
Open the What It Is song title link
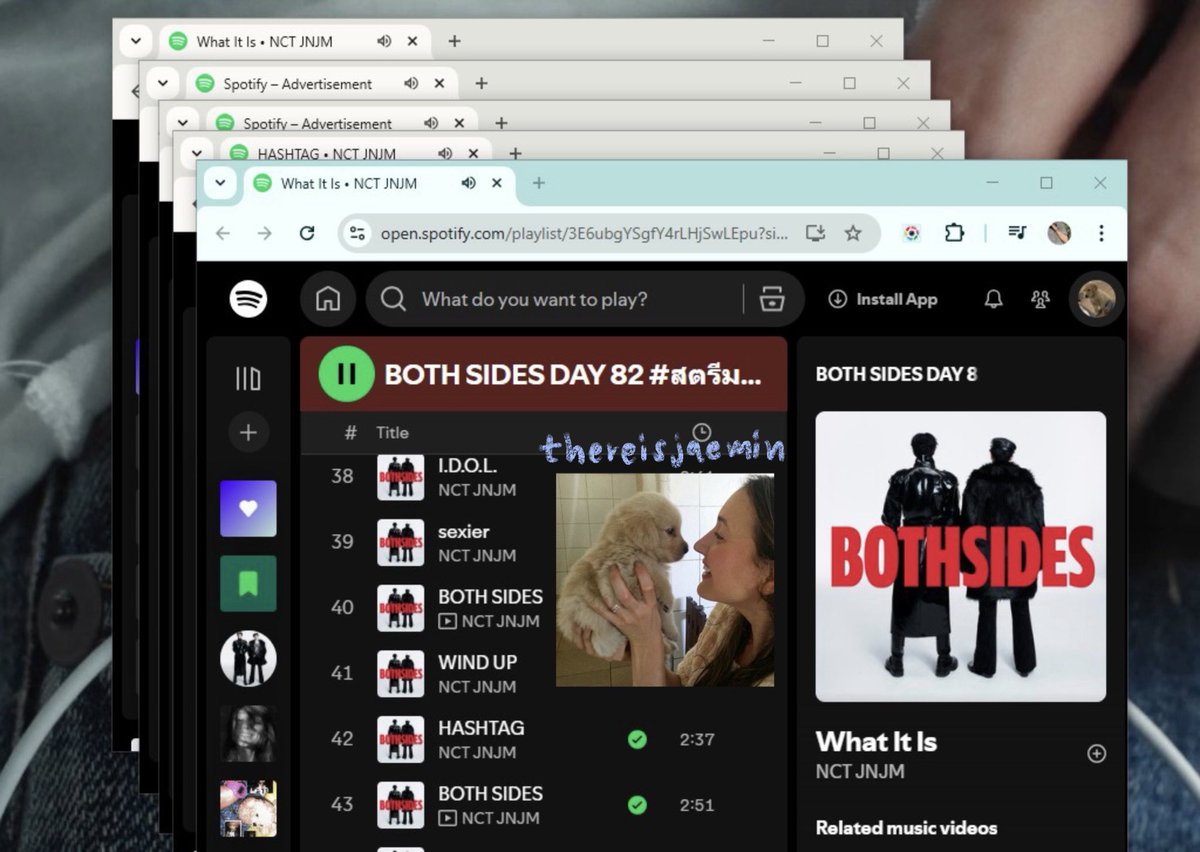click(x=876, y=742)
